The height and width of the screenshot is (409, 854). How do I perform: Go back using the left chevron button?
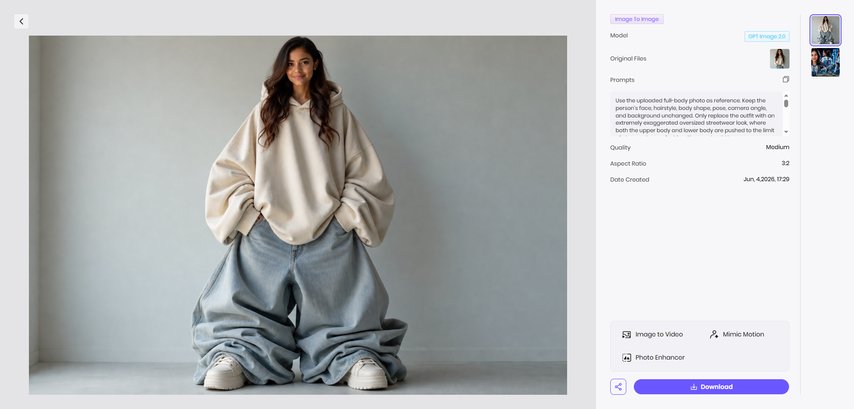point(21,21)
